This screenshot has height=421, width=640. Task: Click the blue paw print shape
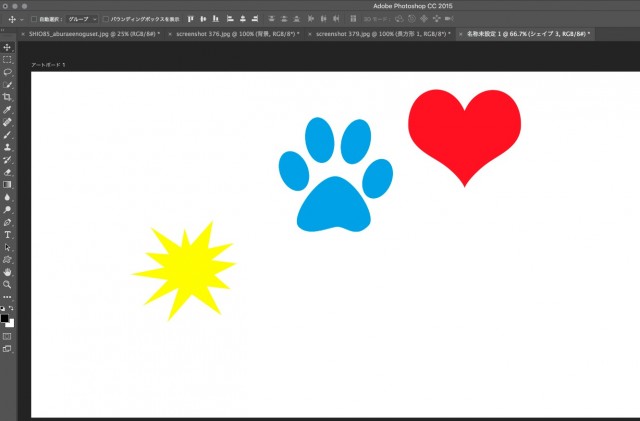(x=334, y=180)
